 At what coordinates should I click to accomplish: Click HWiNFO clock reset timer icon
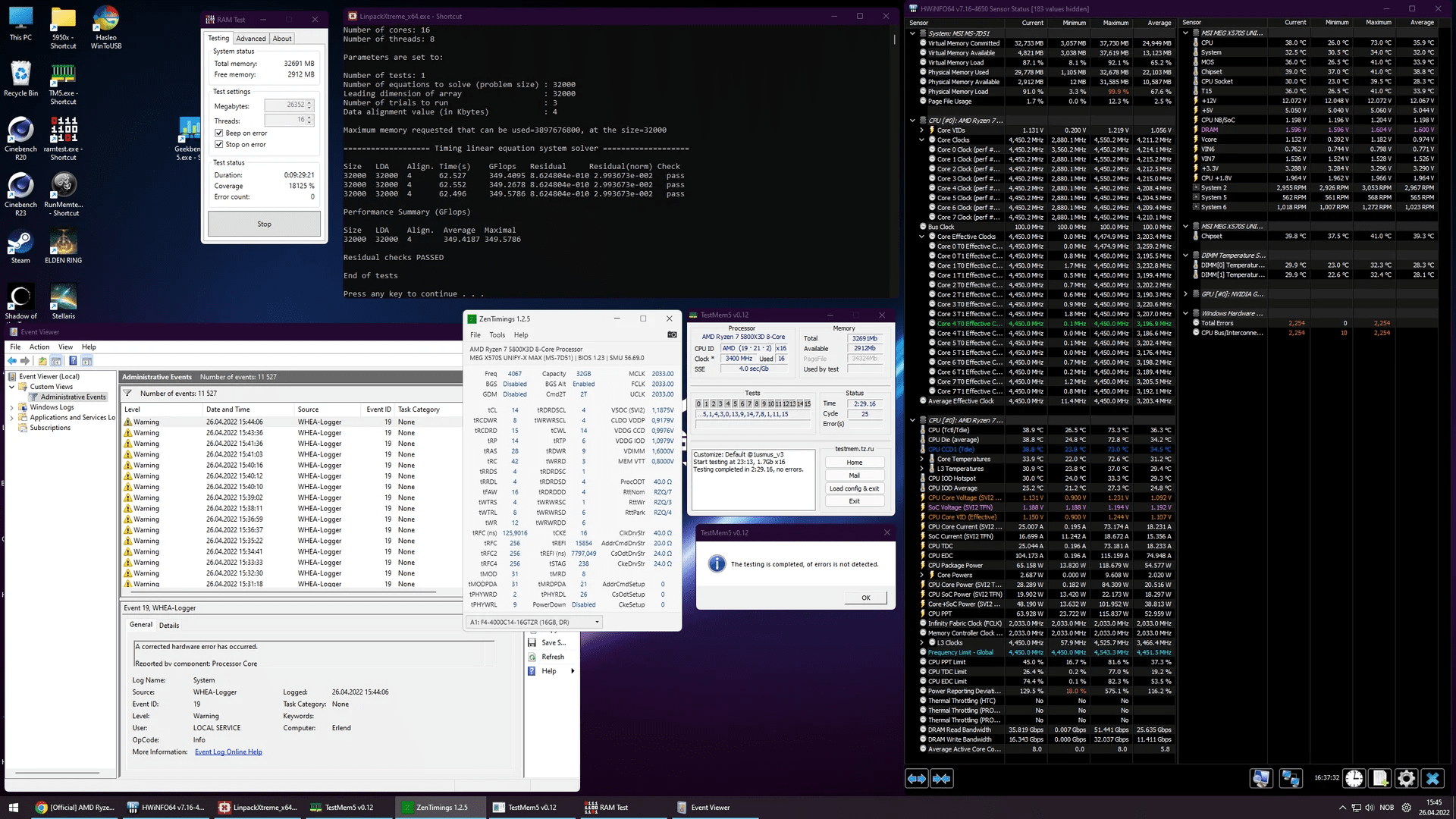(x=1354, y=778)
